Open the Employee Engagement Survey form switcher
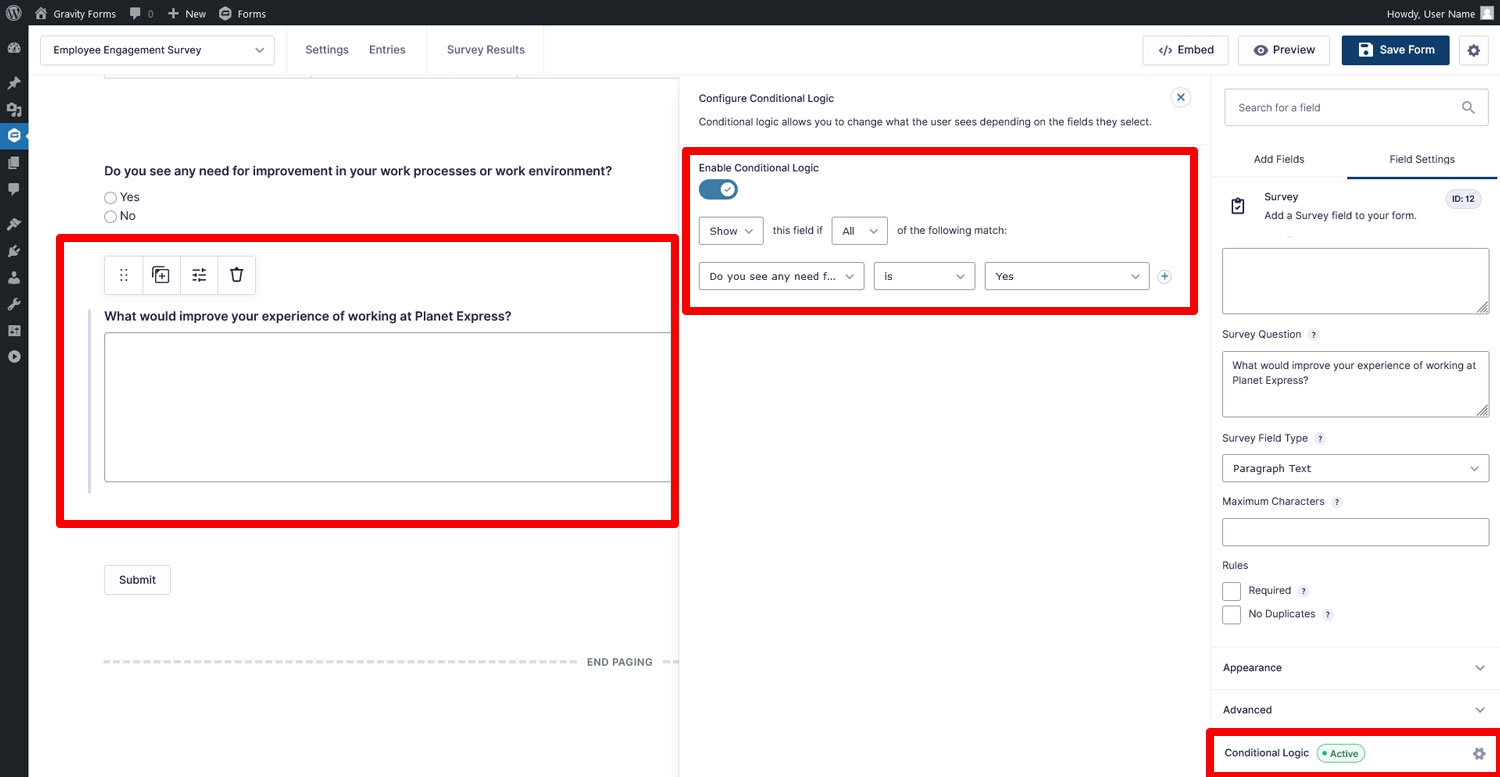The image size is (1500, 777). (x=157, y=50)
